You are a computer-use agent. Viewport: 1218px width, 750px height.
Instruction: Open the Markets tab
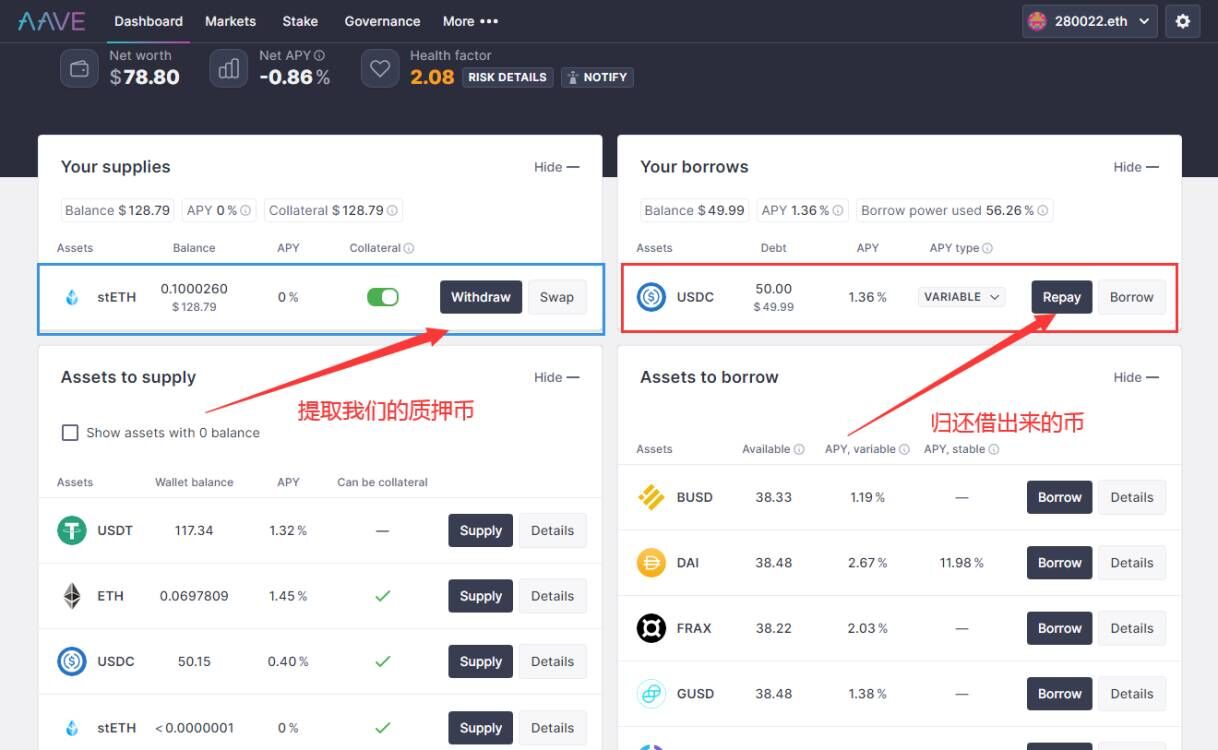point(230,21)
